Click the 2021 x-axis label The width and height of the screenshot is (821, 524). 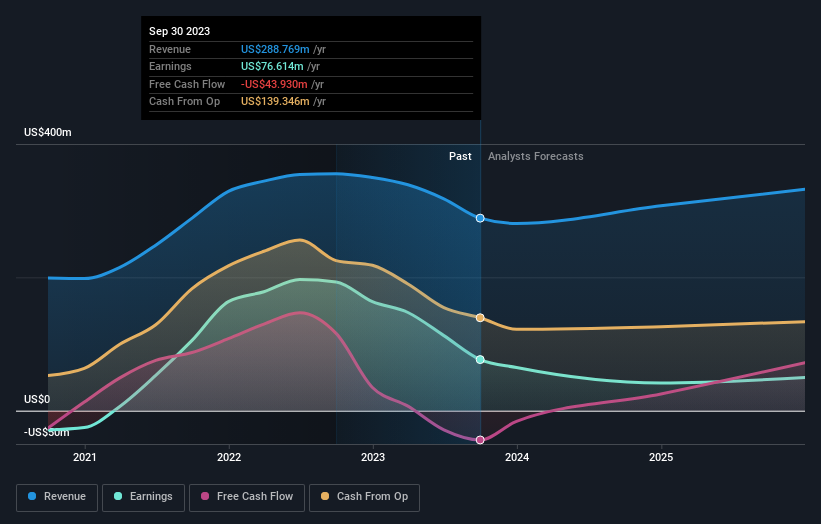(85, 458)
